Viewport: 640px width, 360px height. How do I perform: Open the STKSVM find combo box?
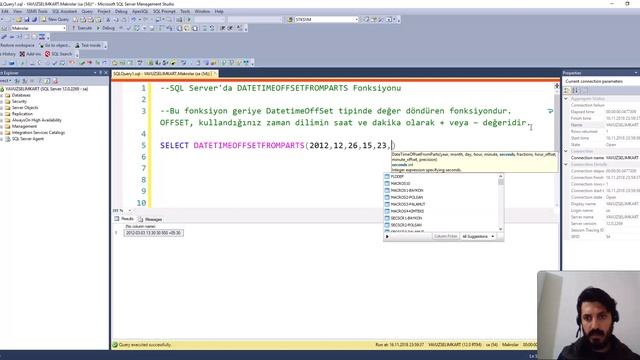[326, 19]
